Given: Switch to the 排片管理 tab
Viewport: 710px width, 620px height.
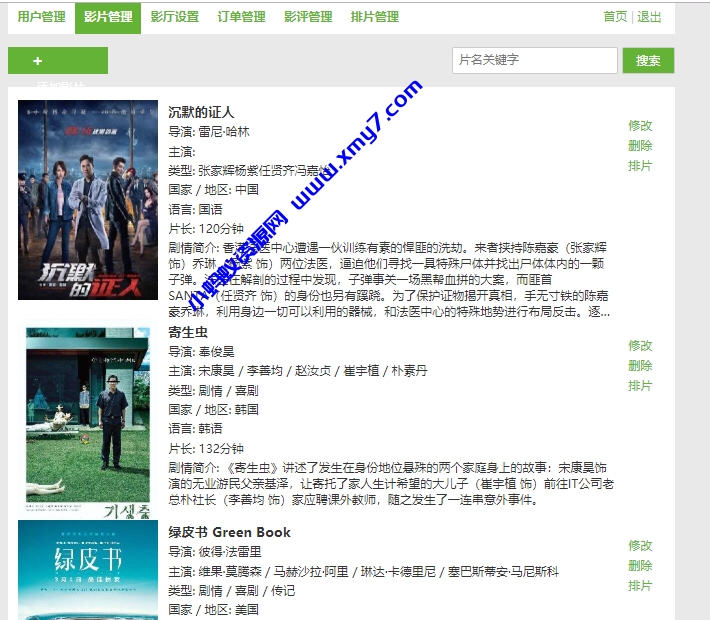Looking at the screenshot, I should point(374,17).
